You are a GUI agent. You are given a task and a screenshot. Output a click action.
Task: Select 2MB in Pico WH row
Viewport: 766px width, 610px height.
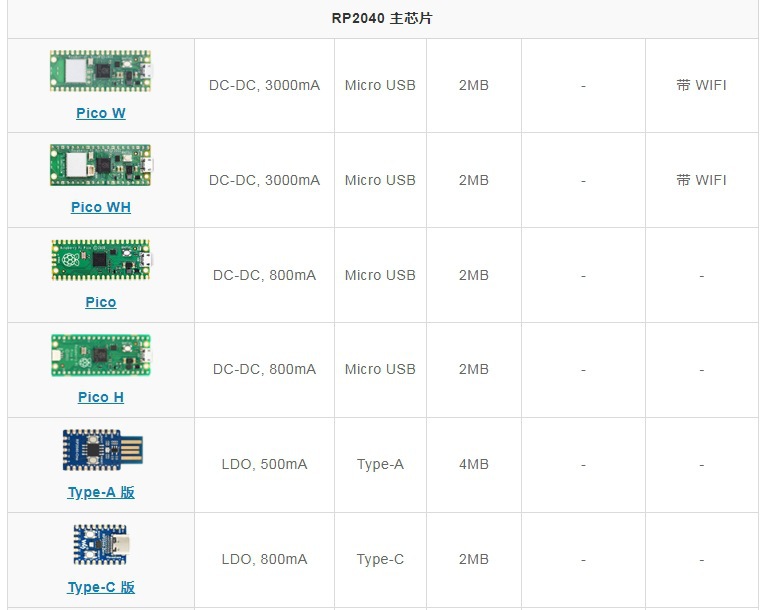[474, 180]
